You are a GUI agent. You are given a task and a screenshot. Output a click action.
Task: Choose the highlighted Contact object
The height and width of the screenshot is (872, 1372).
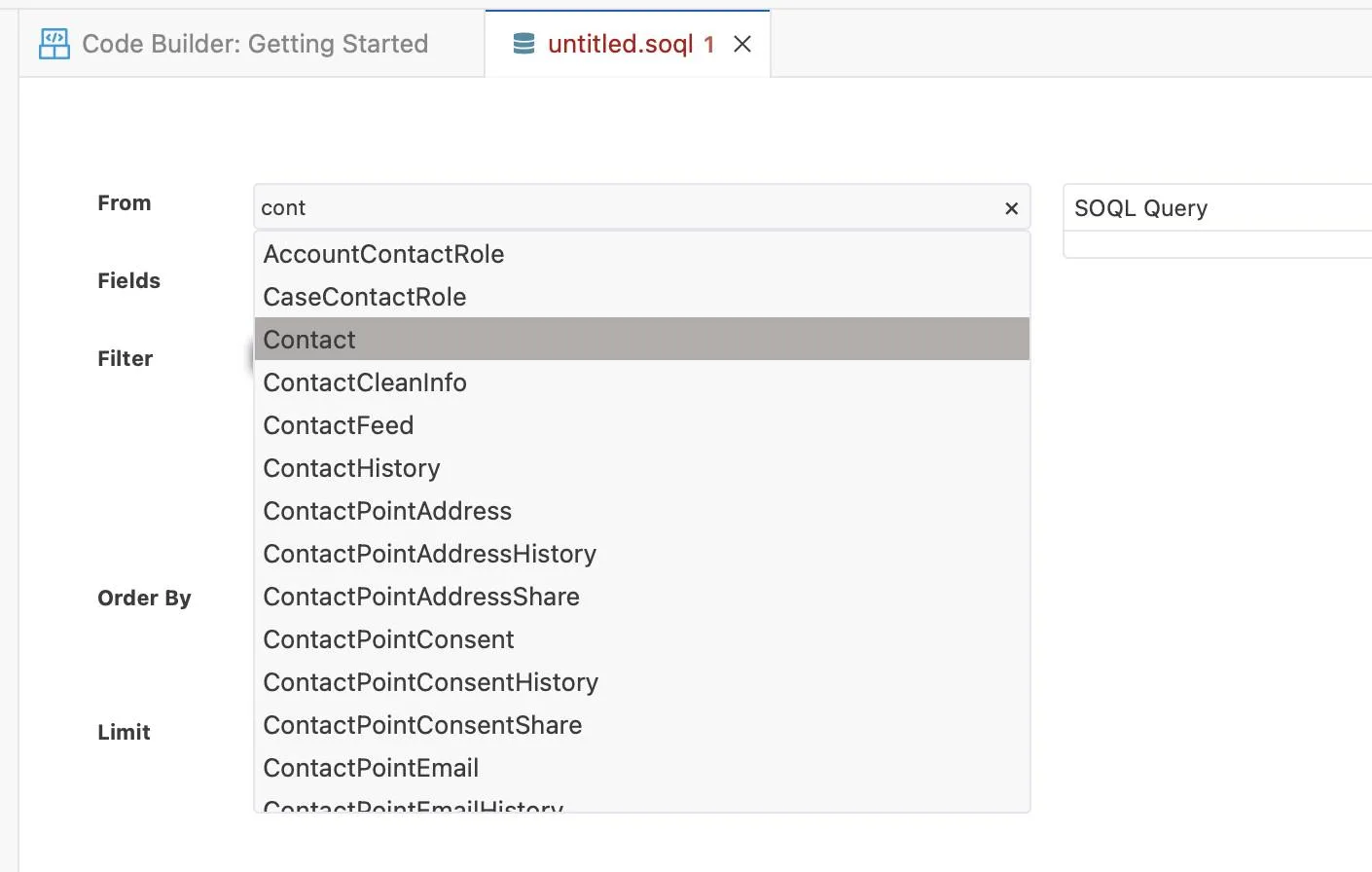pos(642,340)
